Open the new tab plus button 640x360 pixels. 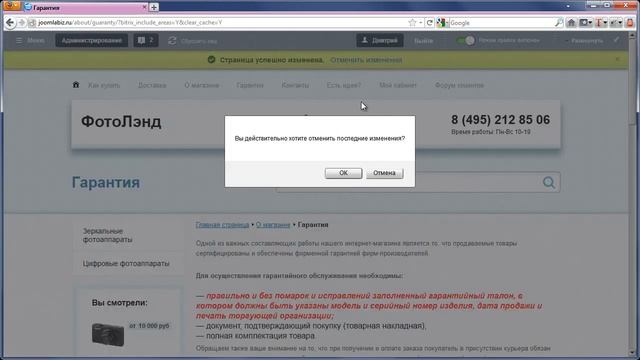click(154, 7)
